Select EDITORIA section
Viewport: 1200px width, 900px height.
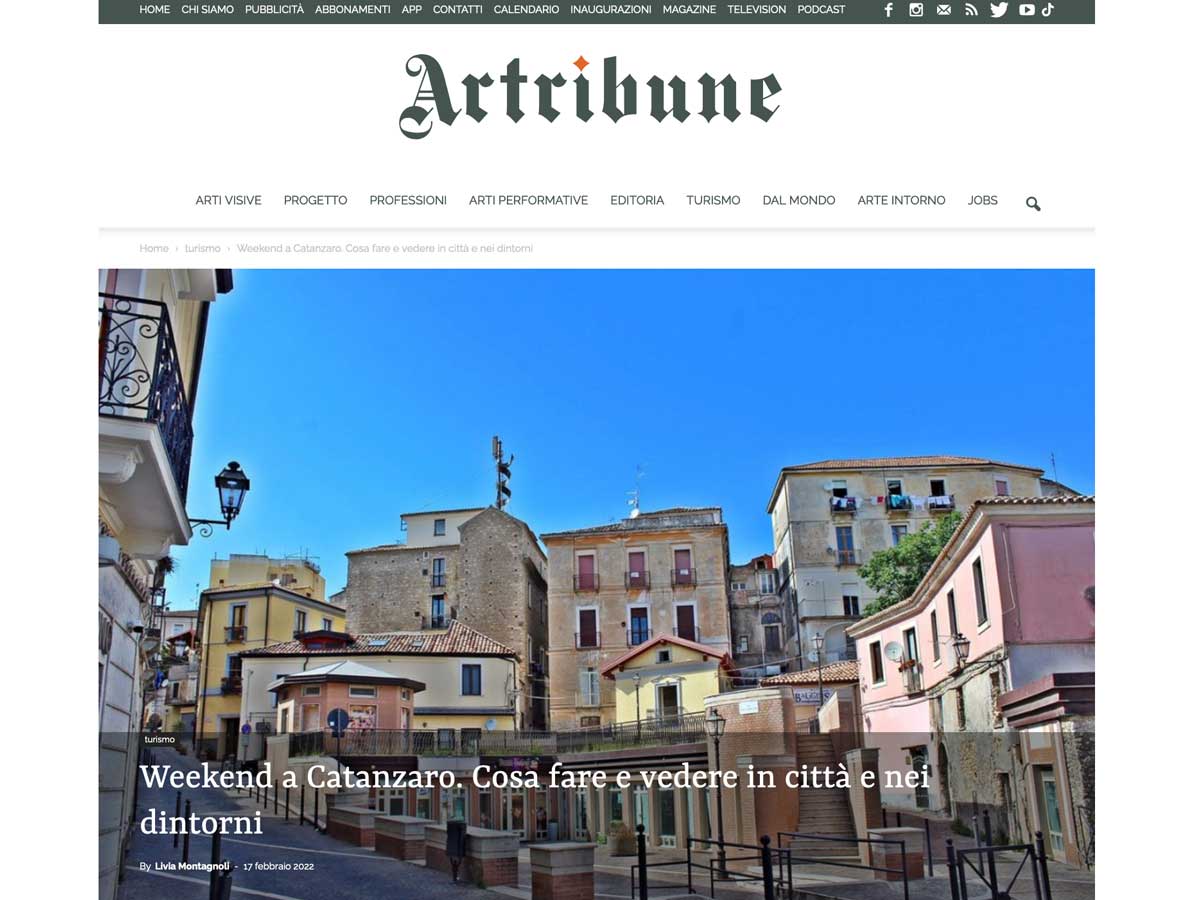click(637, 201)
